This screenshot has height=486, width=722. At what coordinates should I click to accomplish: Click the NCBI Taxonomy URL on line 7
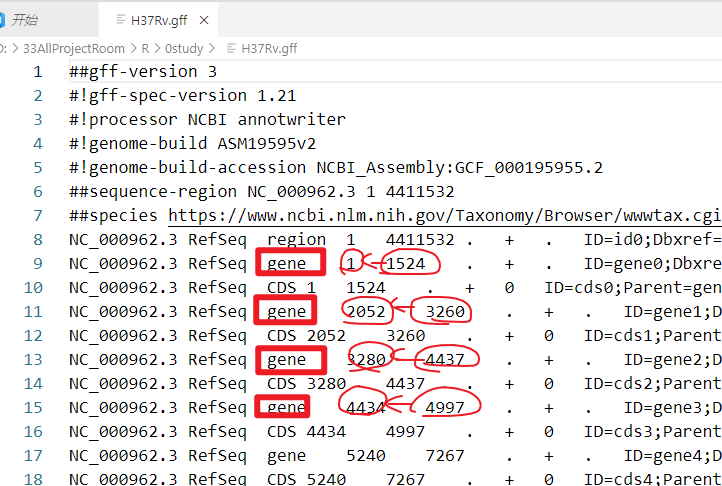445,216
